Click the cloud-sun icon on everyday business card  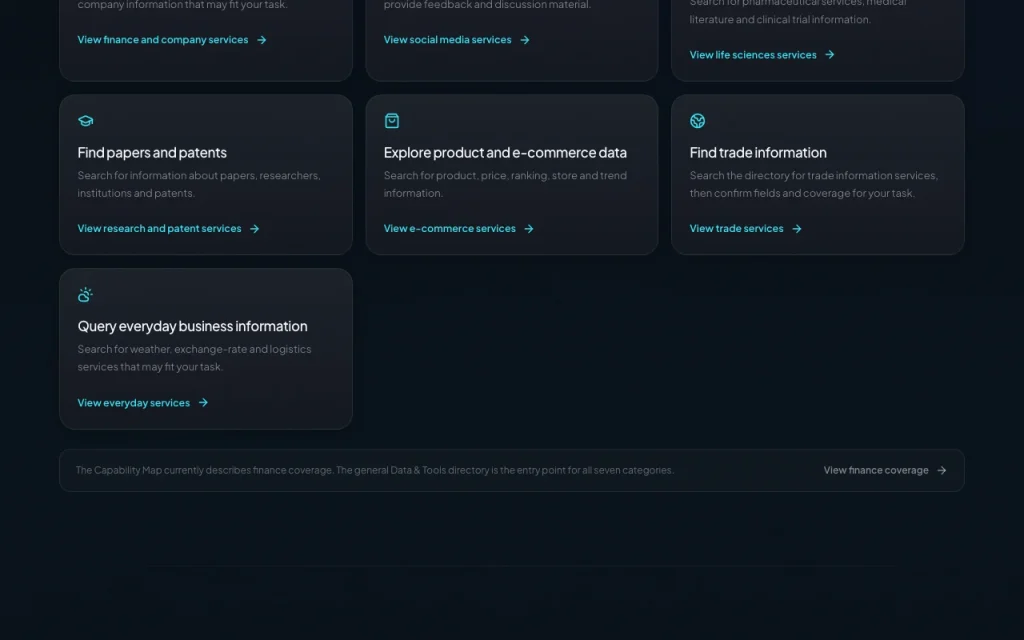pyautogui.click(x=86, y=295)
